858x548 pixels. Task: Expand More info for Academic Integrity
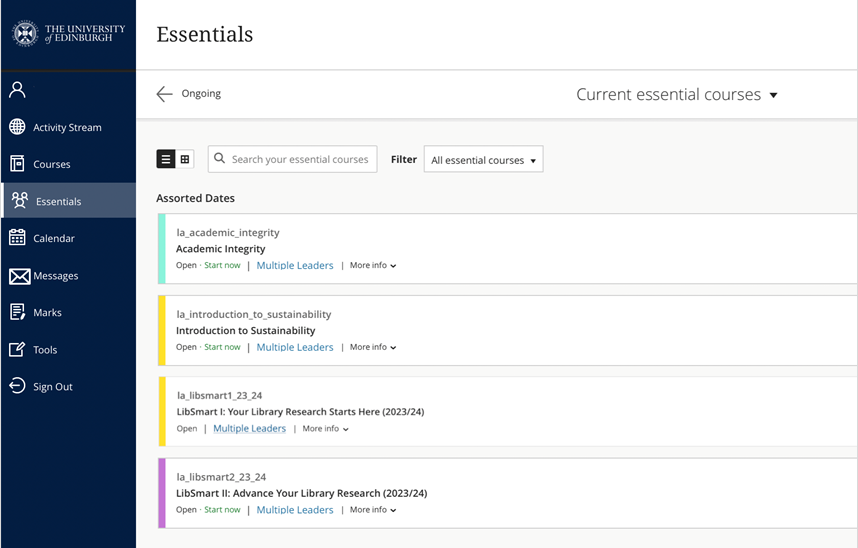tap(373, 265)
